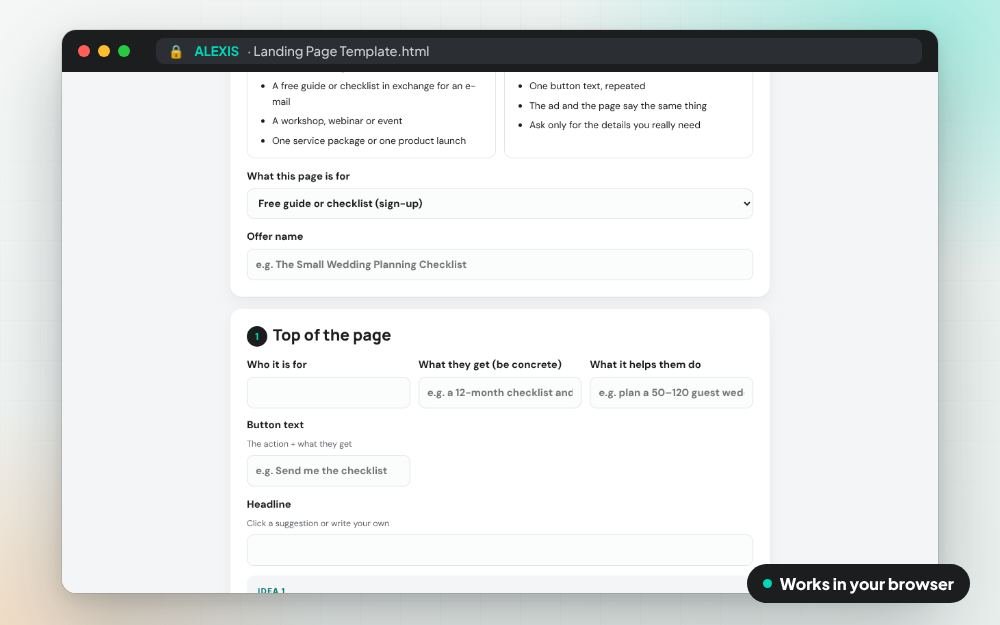Click the 'Works in your browser' badge

coord(858,584)
